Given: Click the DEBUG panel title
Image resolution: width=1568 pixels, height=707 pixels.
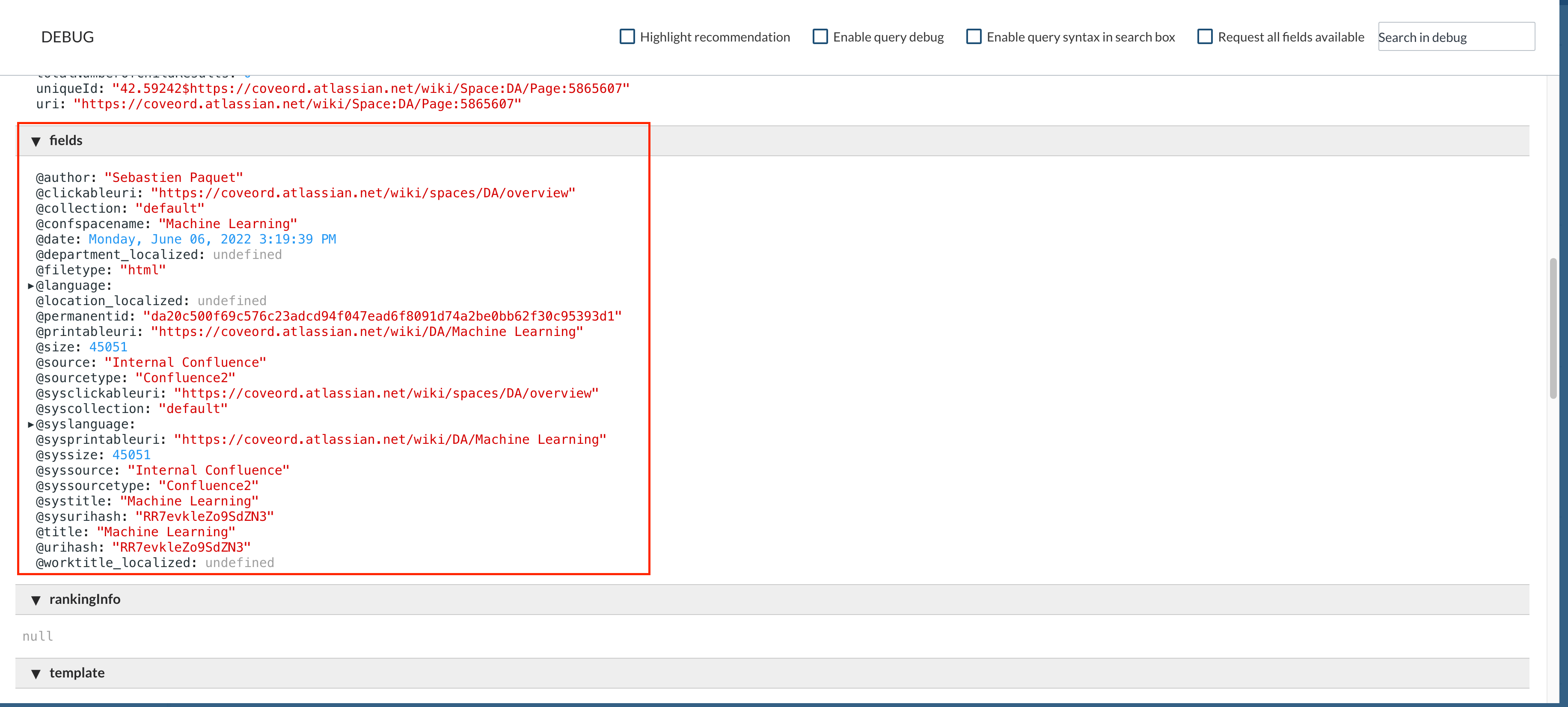Looking at the screenshot, I should tap(68, 37).
